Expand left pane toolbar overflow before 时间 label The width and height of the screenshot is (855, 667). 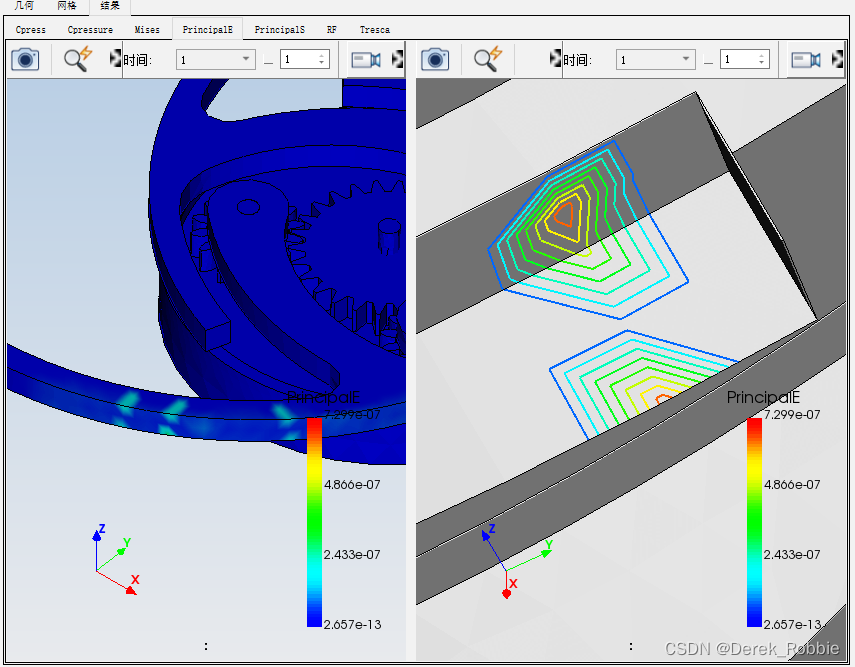(115, 58)
